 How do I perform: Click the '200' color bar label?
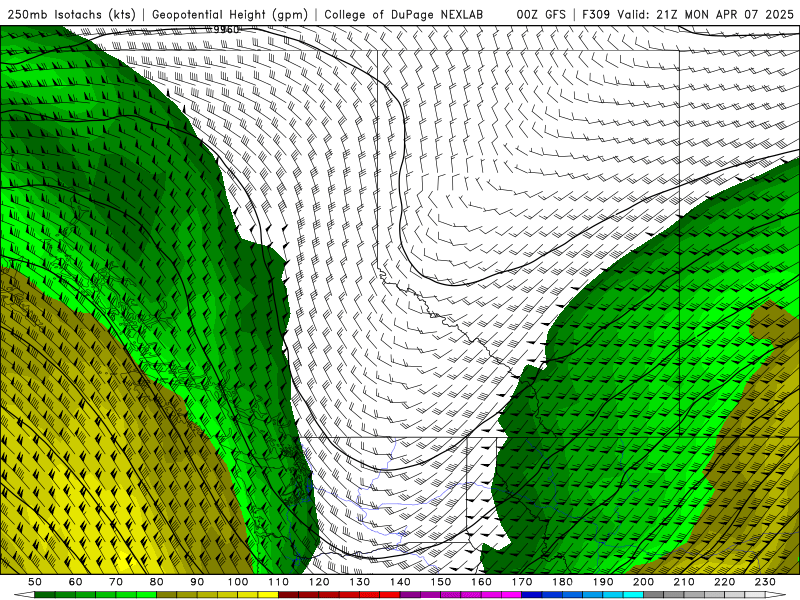point(643,582)
